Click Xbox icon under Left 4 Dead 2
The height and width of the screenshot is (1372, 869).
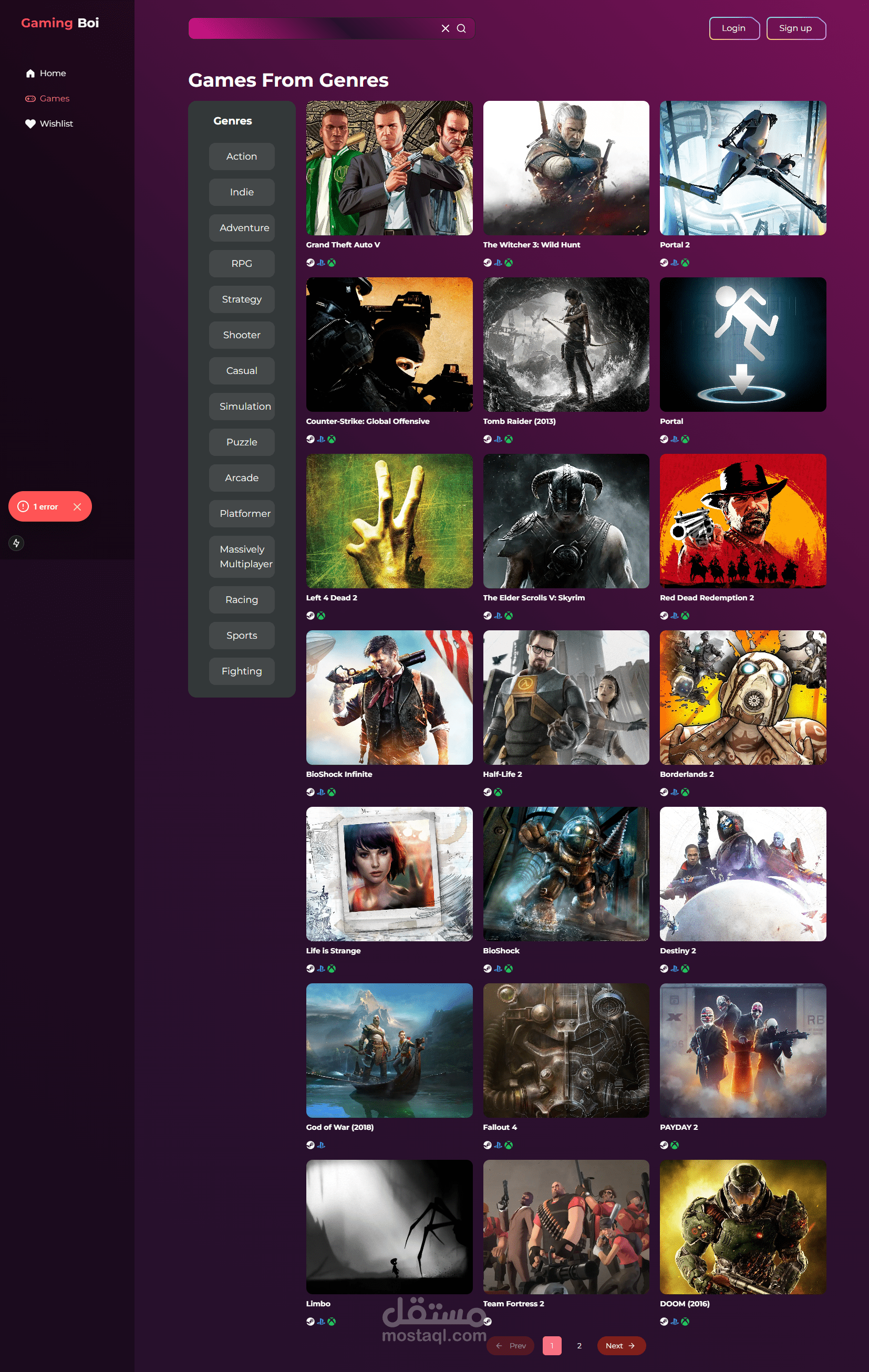tap(322, 616)
